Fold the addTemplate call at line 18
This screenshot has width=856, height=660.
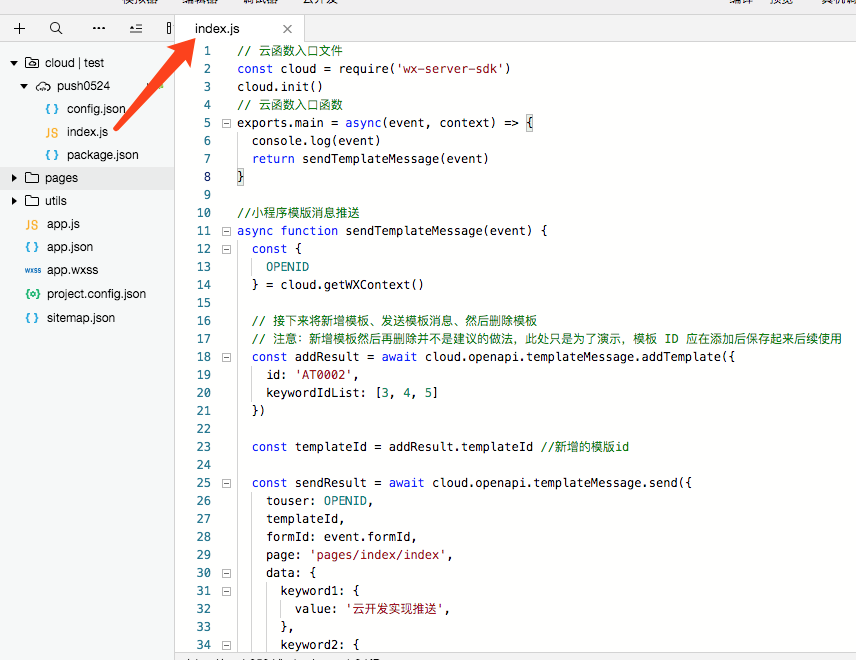(226, 358)
